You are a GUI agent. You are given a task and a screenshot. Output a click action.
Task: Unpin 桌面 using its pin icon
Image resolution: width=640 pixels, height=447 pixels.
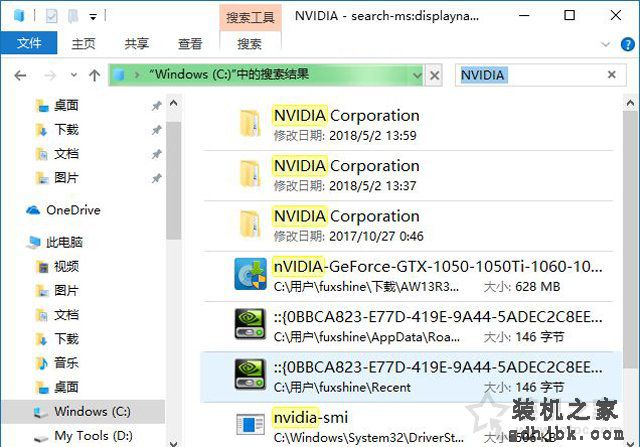point(156,106)
